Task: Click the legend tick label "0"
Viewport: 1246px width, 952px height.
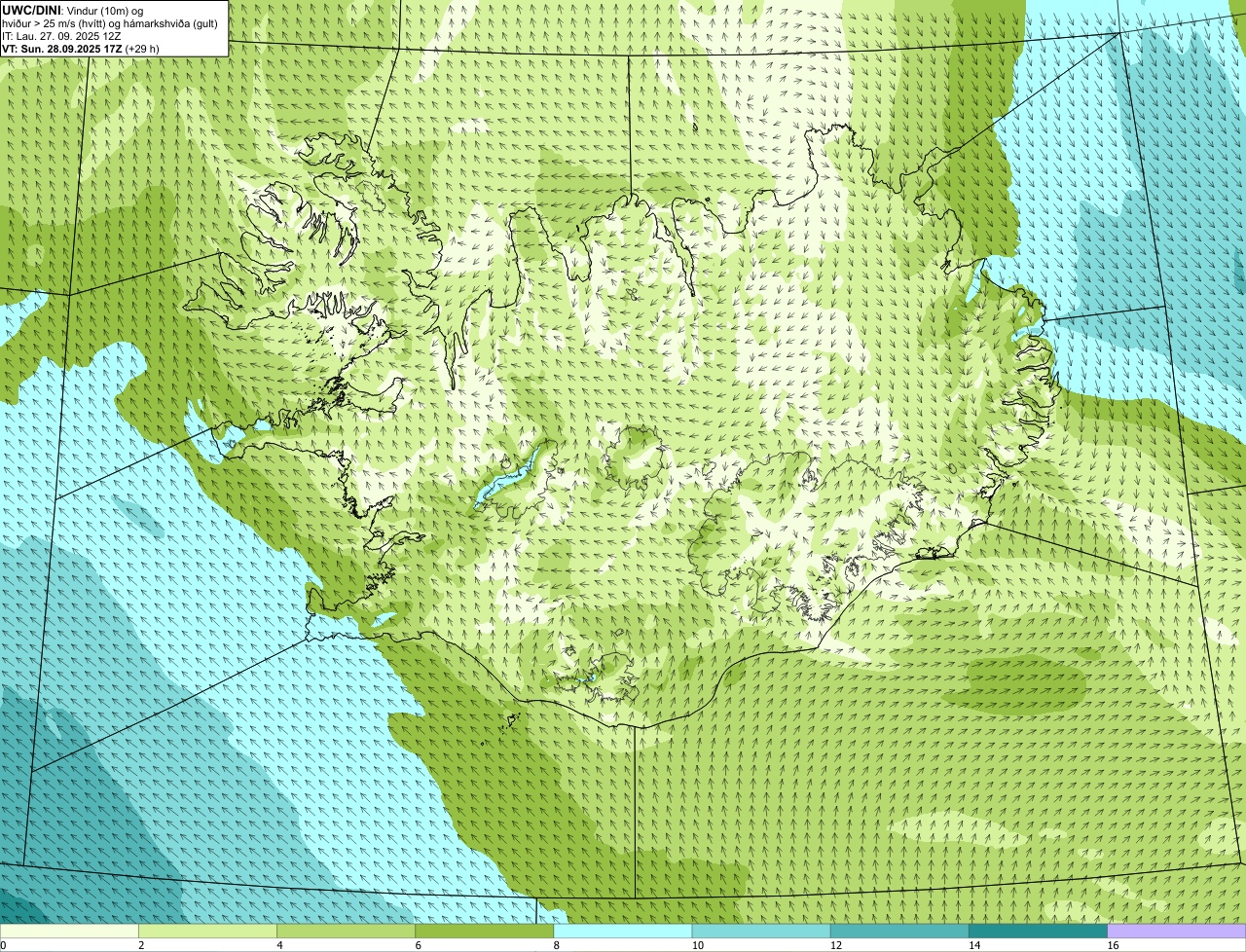Action: coord(4,945)
